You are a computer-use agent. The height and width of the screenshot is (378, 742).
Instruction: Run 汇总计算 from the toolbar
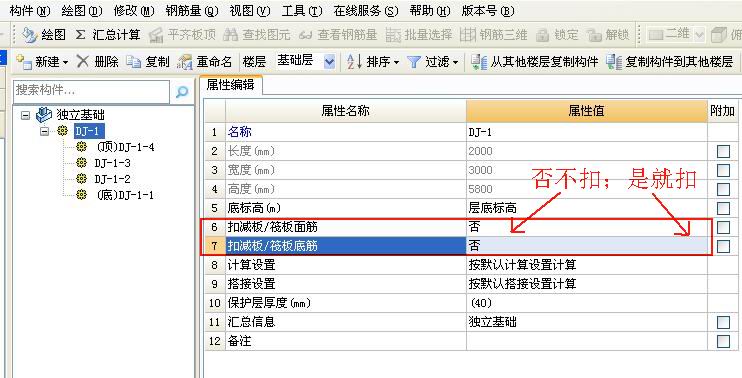[x=108, y=35]
